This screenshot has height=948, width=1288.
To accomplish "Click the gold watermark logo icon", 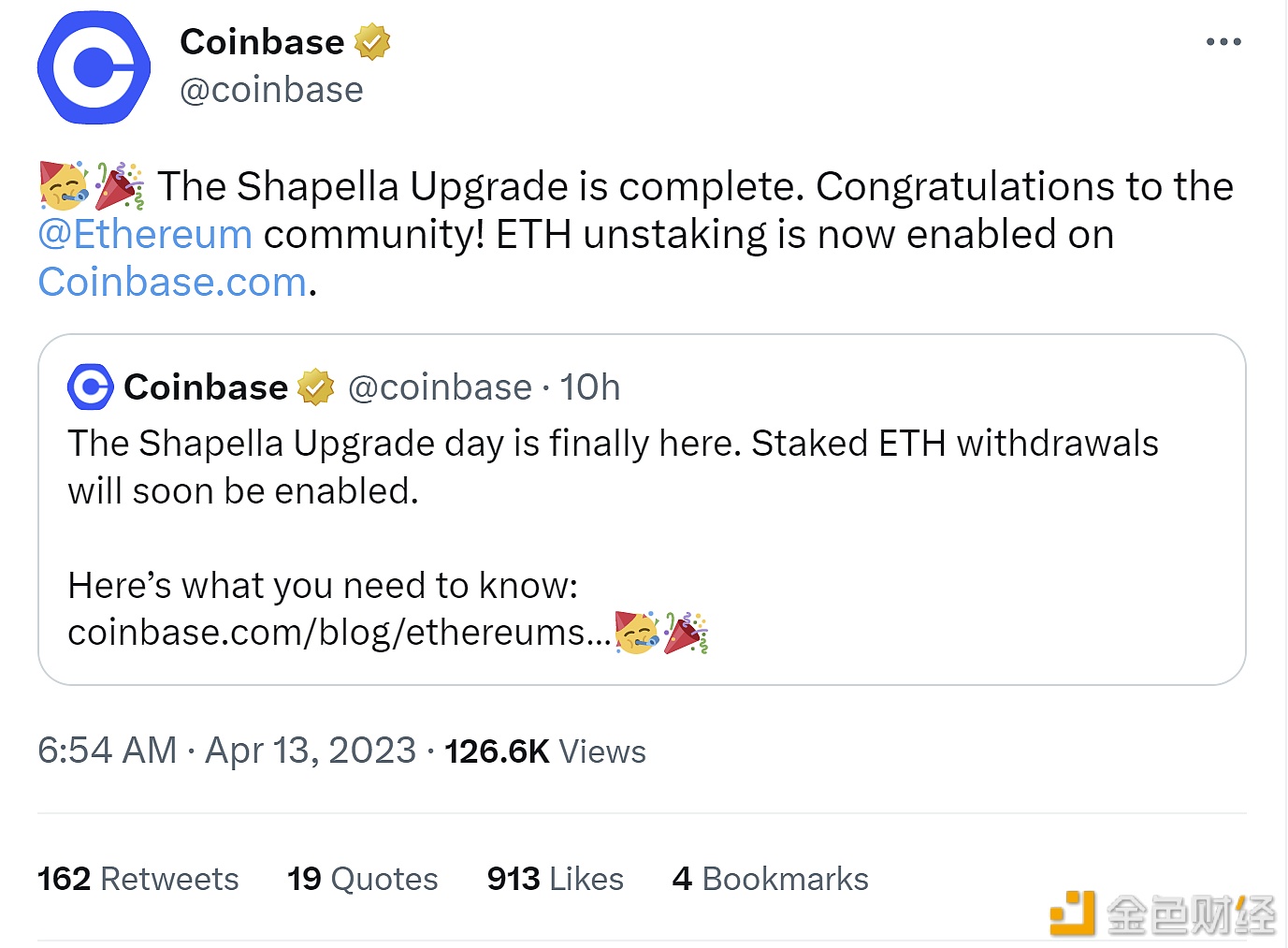I will pyautogui.click(x=1072, y=913).
